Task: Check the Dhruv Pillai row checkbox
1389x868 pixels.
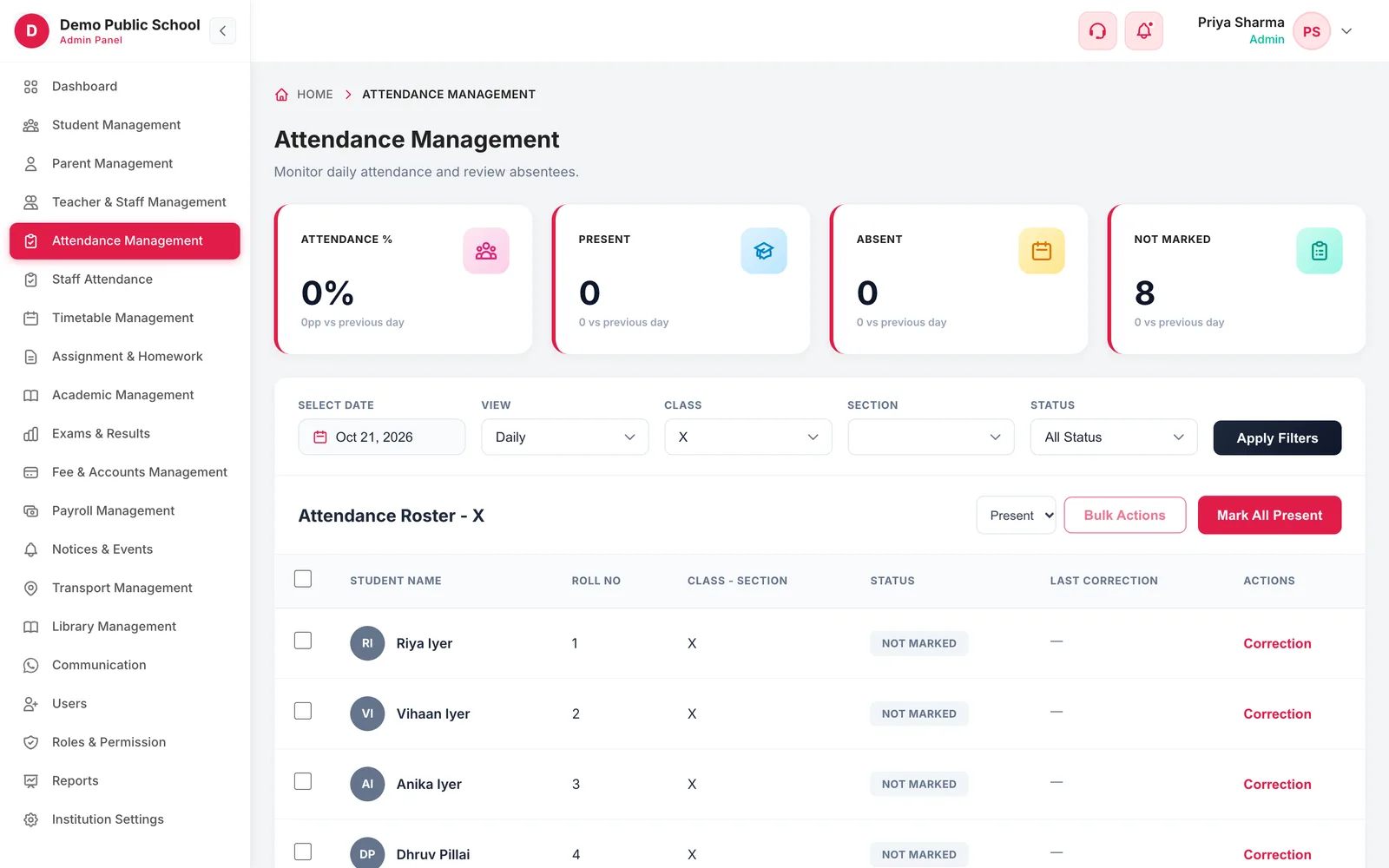Action: point(303,852)
